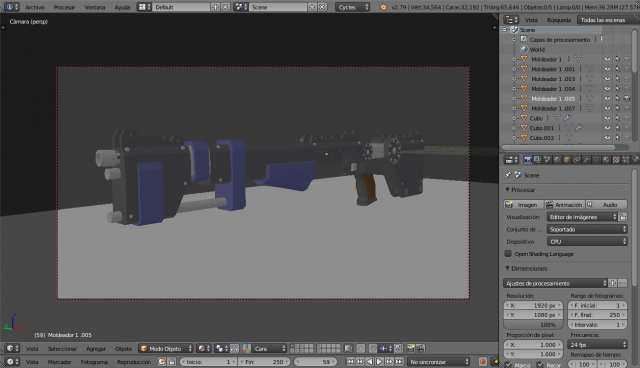Open the Archivo menu
640x368 pixels.
[x=35, y=7]
